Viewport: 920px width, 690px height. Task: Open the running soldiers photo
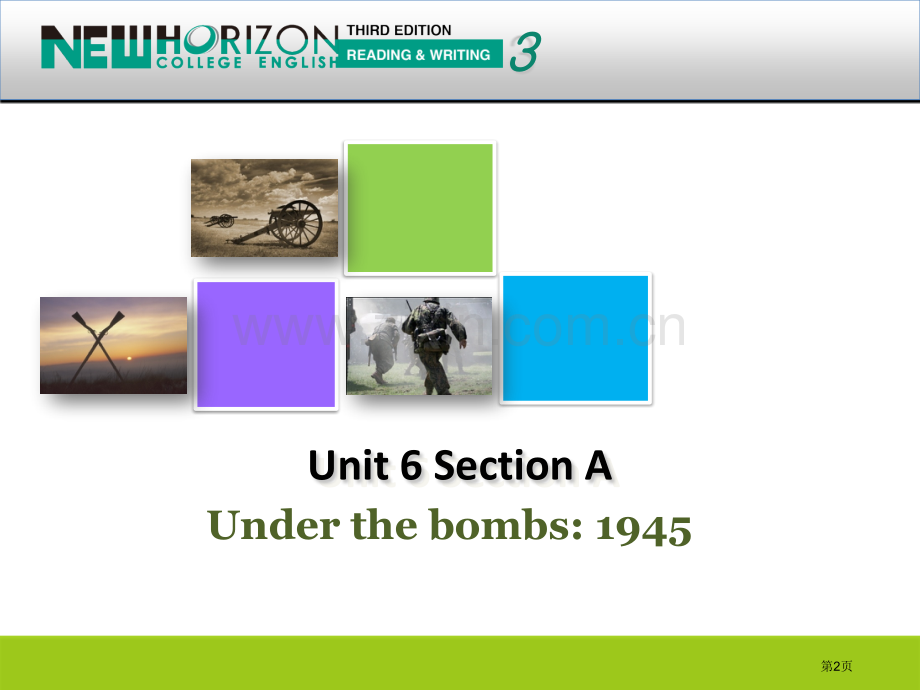[419, 345]
